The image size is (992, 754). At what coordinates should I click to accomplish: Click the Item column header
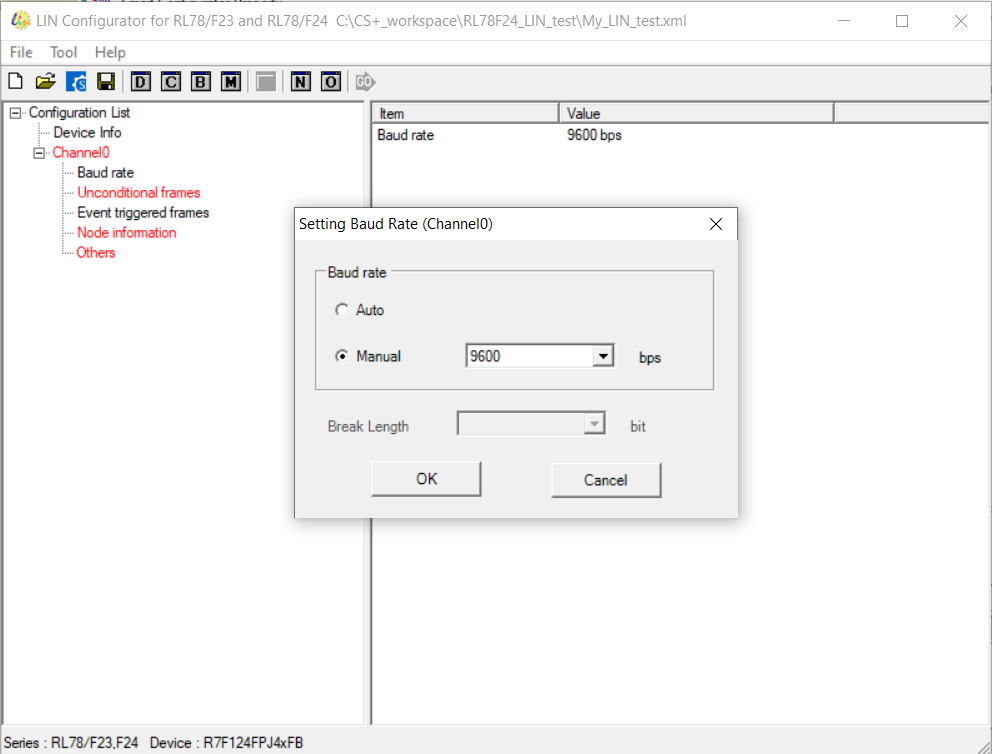pos(466,113)
